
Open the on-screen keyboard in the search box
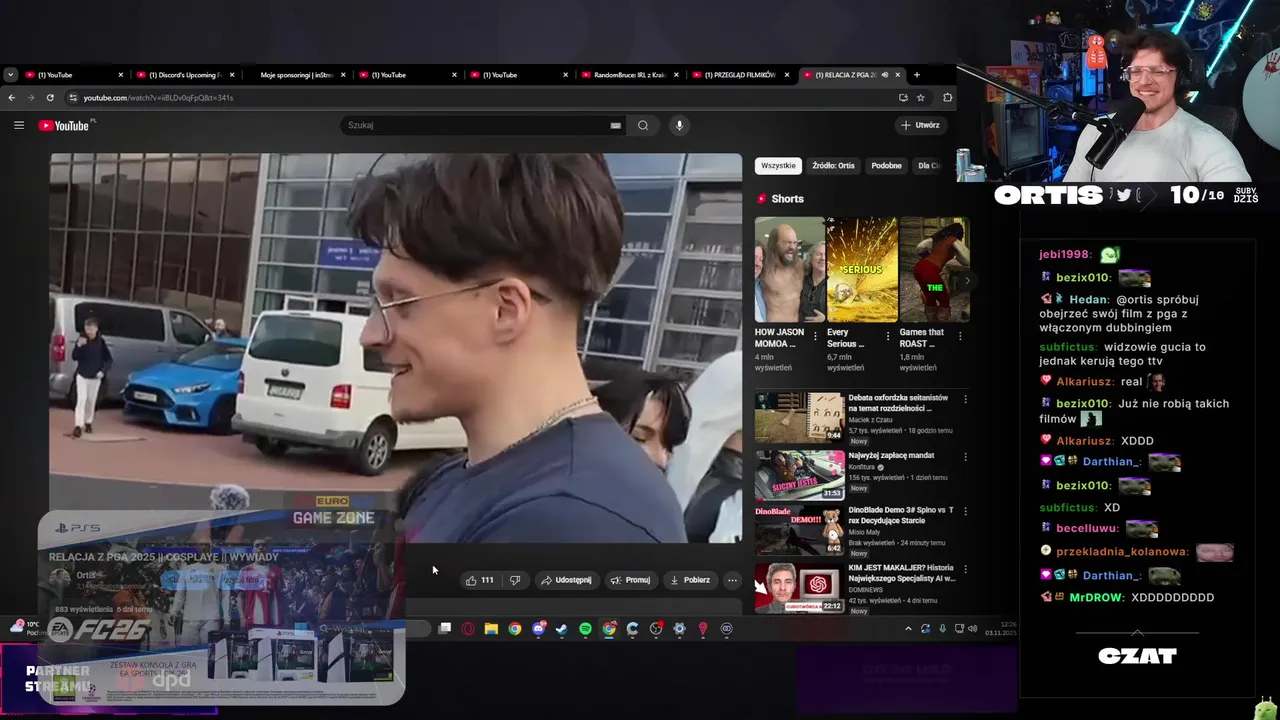pos(615,125)
